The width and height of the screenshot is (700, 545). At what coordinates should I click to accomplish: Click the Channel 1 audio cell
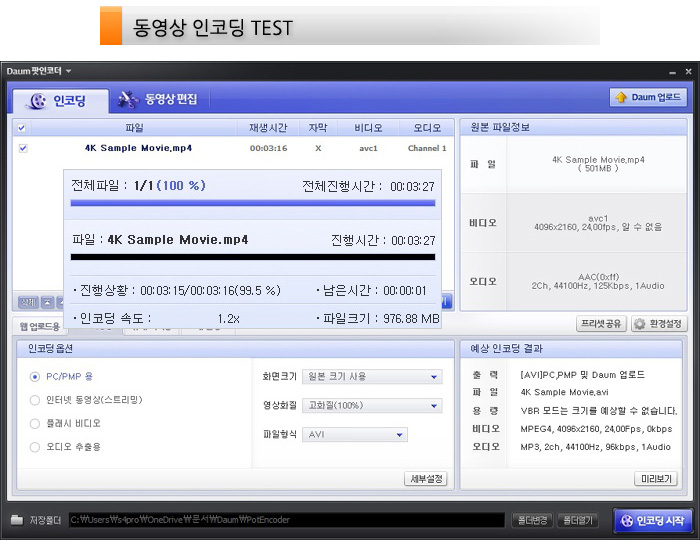[427, 148]
